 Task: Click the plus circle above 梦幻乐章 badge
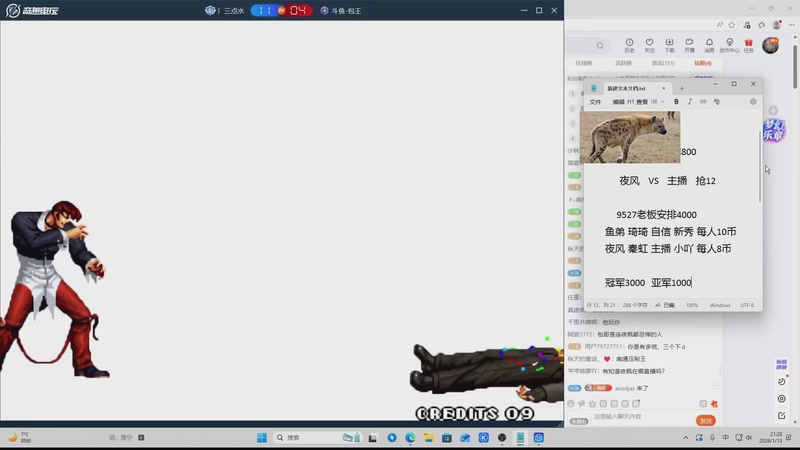click(x=773, y=110)
